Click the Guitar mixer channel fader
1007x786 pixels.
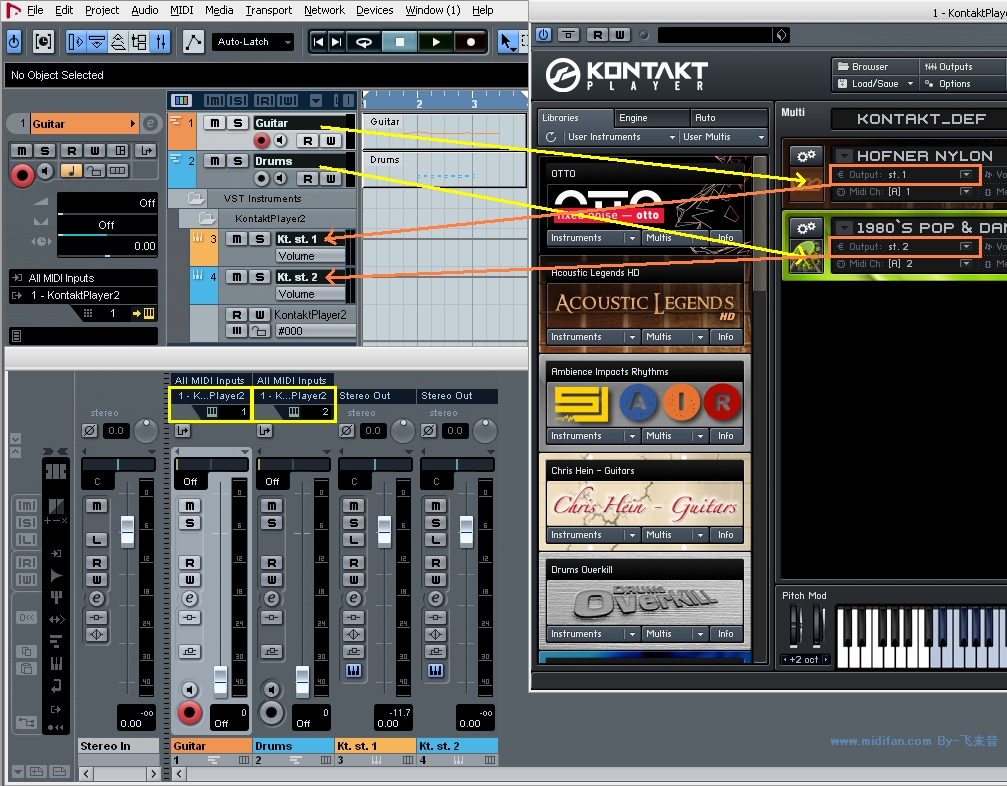coord(220,681)
